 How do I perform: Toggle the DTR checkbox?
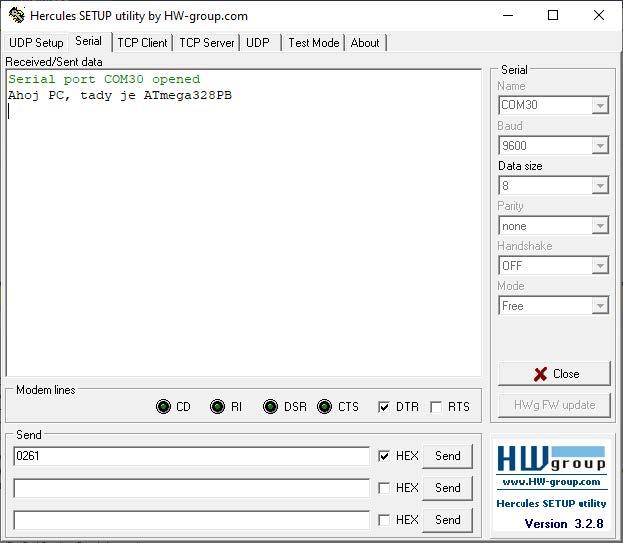tap(384, 407)
